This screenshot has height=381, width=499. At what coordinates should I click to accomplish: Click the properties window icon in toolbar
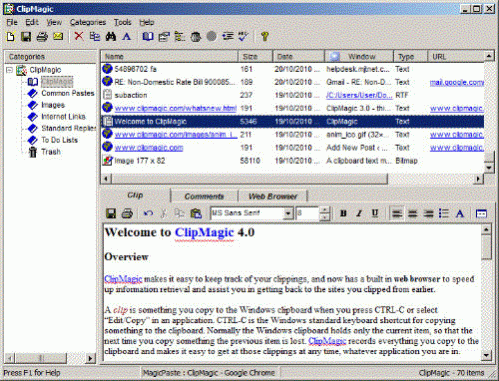[x=164, y=36]
